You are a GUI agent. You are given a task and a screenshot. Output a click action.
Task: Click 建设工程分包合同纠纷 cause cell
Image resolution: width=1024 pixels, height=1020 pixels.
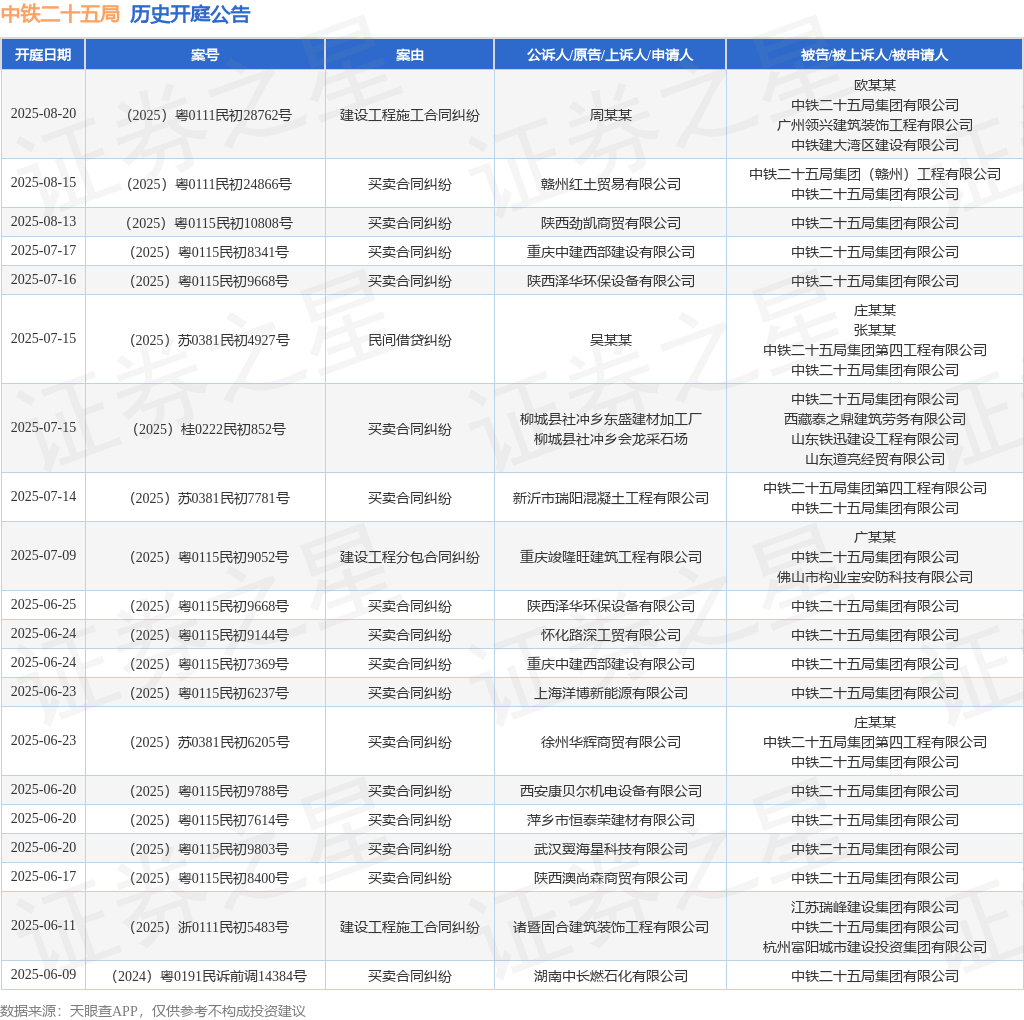409,557
